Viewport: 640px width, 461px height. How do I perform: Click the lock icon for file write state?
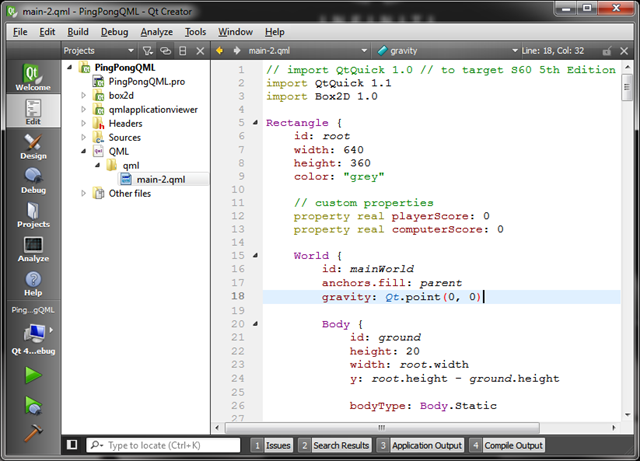(x=607, y=51)
